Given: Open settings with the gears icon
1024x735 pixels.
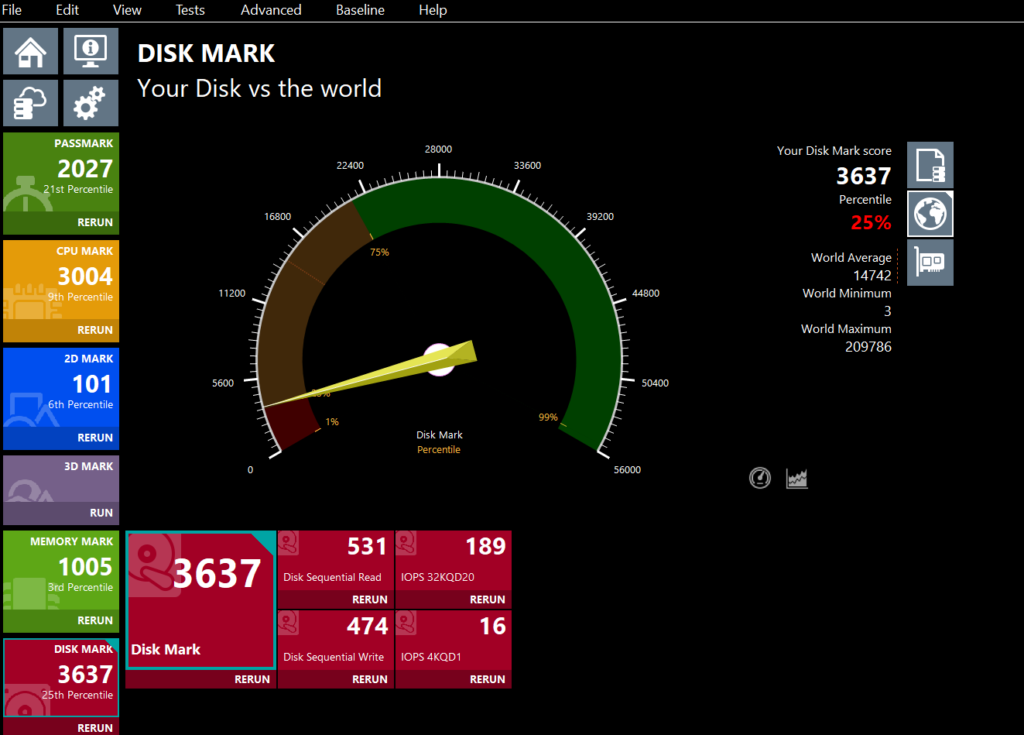Looking at the screenshot, I should pyautogui.click(x=91, y=103).
